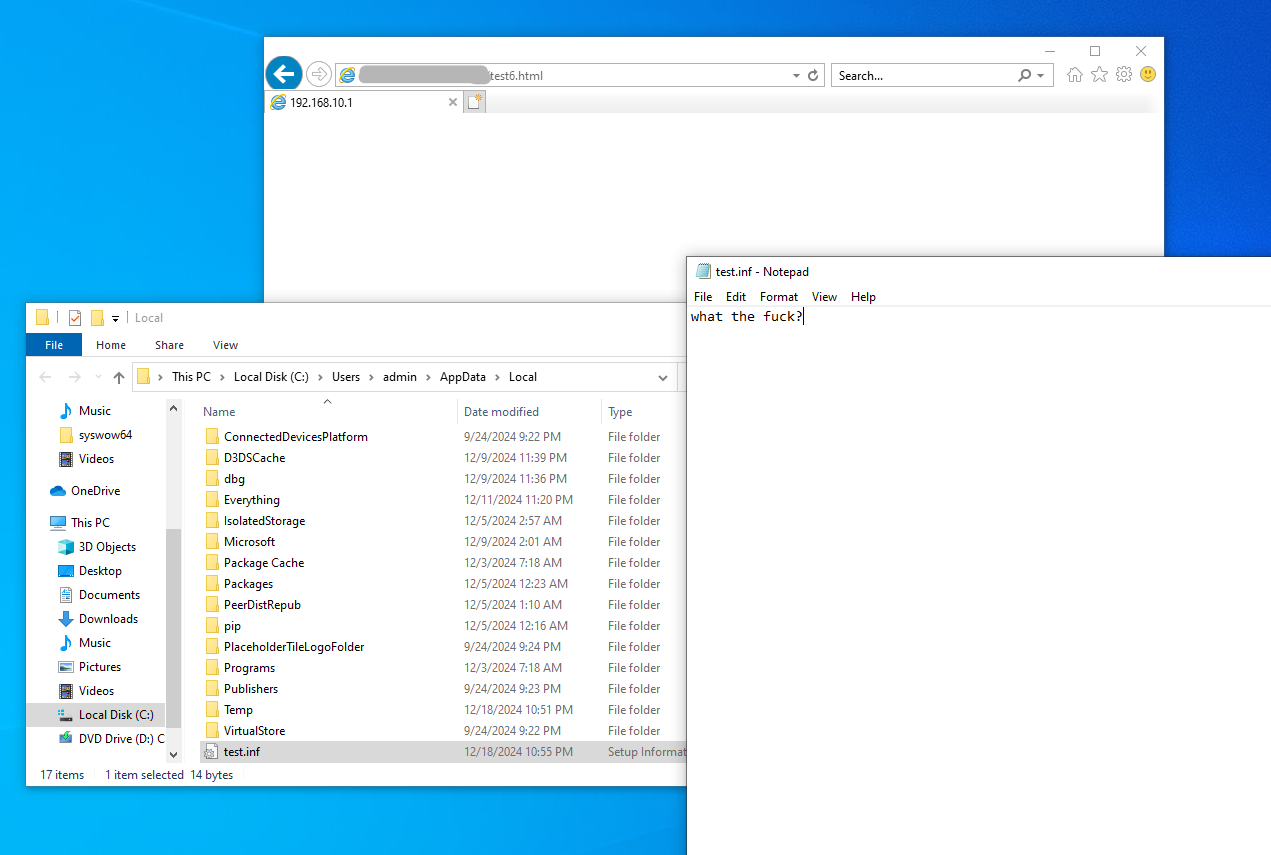Refresh the page in Internet Explorer
This screenshot has width=1271, height=855.
[814, 75]
